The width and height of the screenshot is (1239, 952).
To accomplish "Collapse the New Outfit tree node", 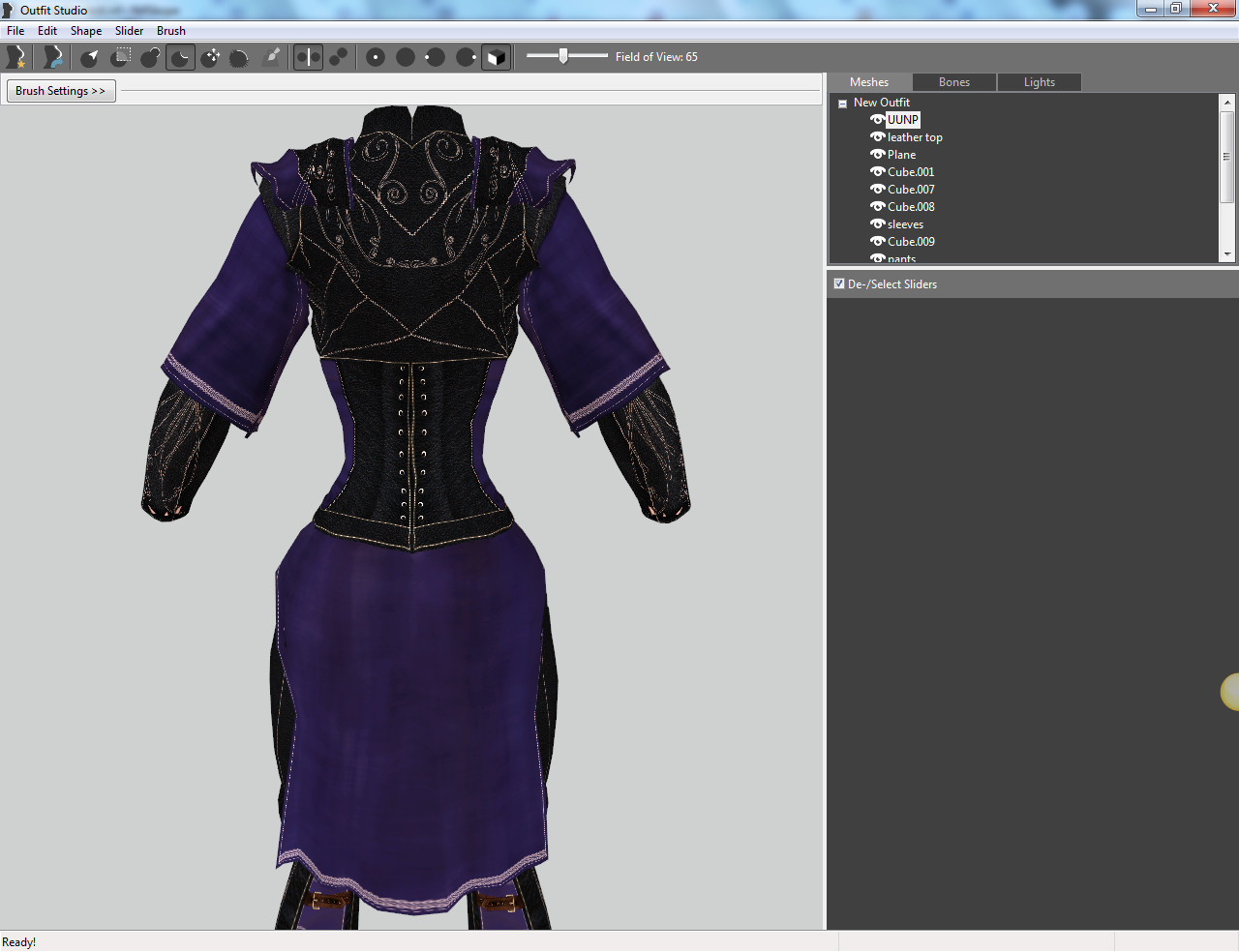I will [x=842, y=103].
